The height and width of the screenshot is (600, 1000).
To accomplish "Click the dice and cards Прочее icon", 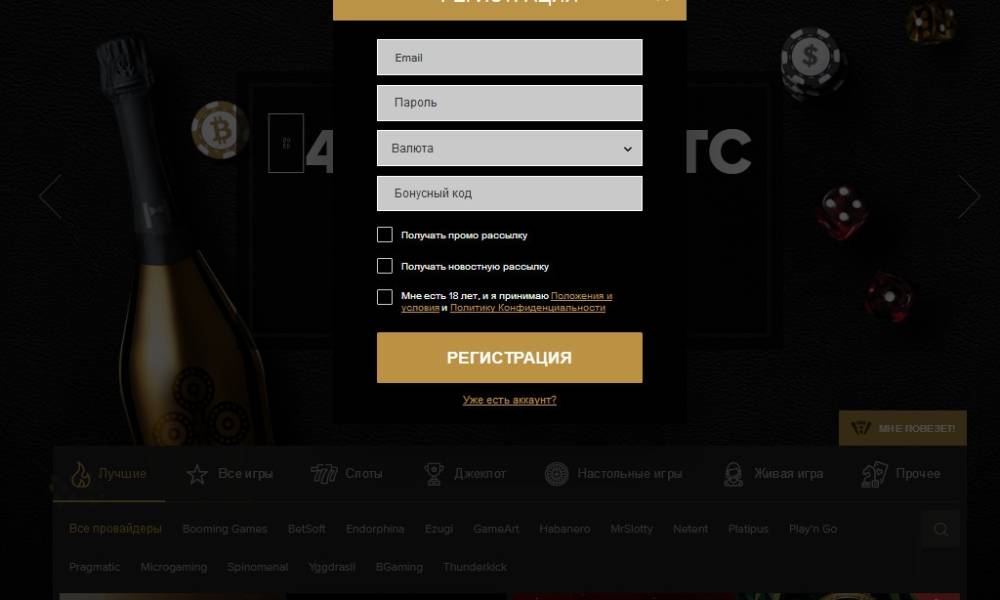I will [x=874, y=474].
